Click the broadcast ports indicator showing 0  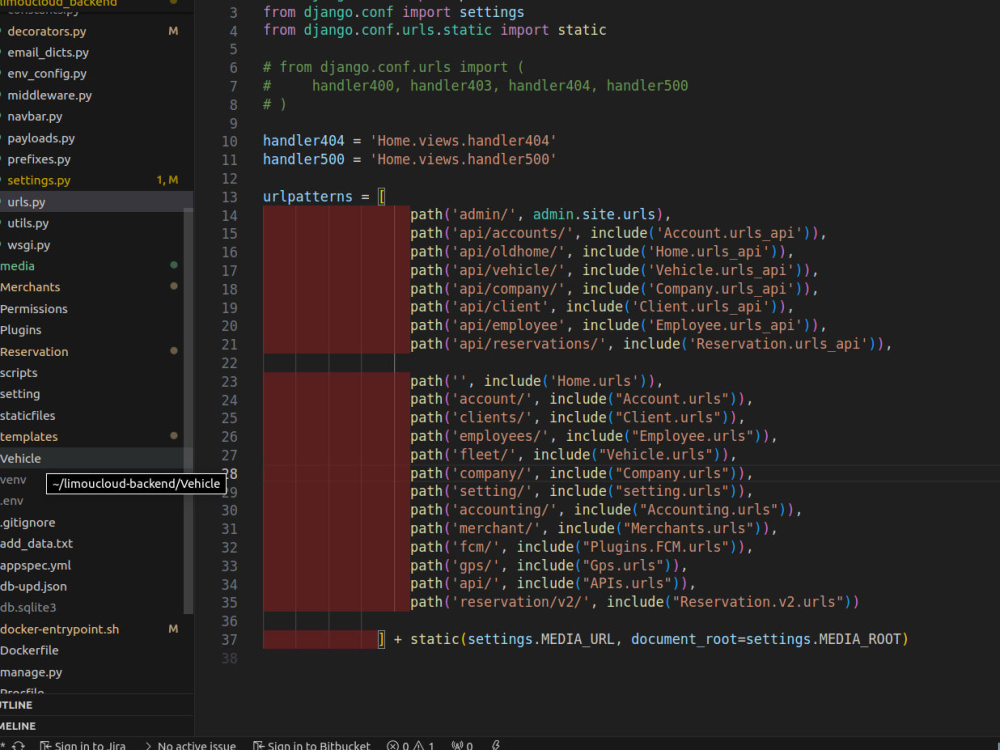pos(462,746)
